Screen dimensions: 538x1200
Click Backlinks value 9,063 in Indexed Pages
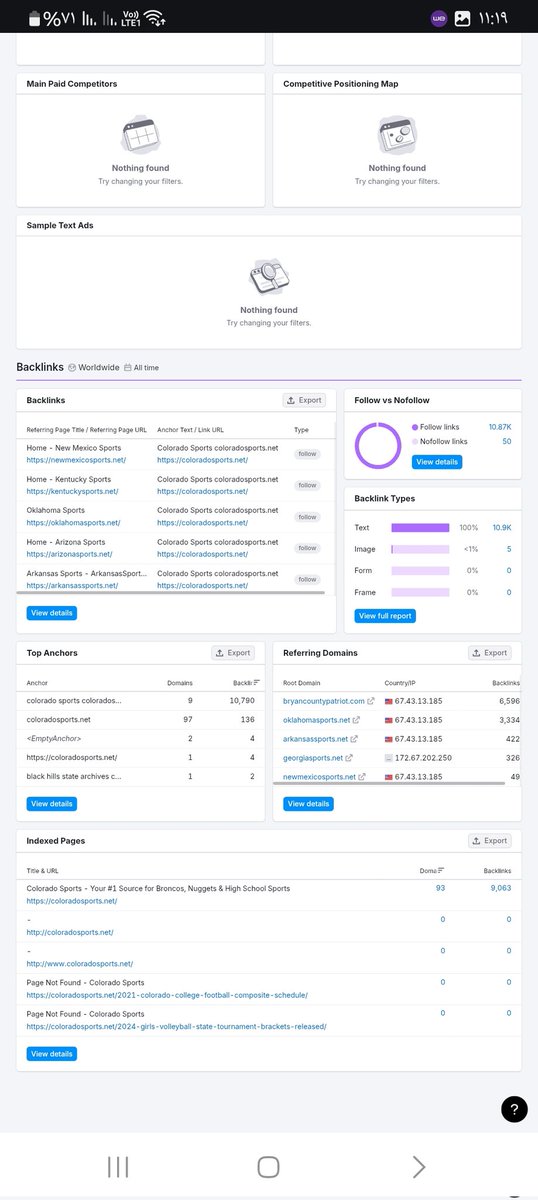click(x=500, y=888)
